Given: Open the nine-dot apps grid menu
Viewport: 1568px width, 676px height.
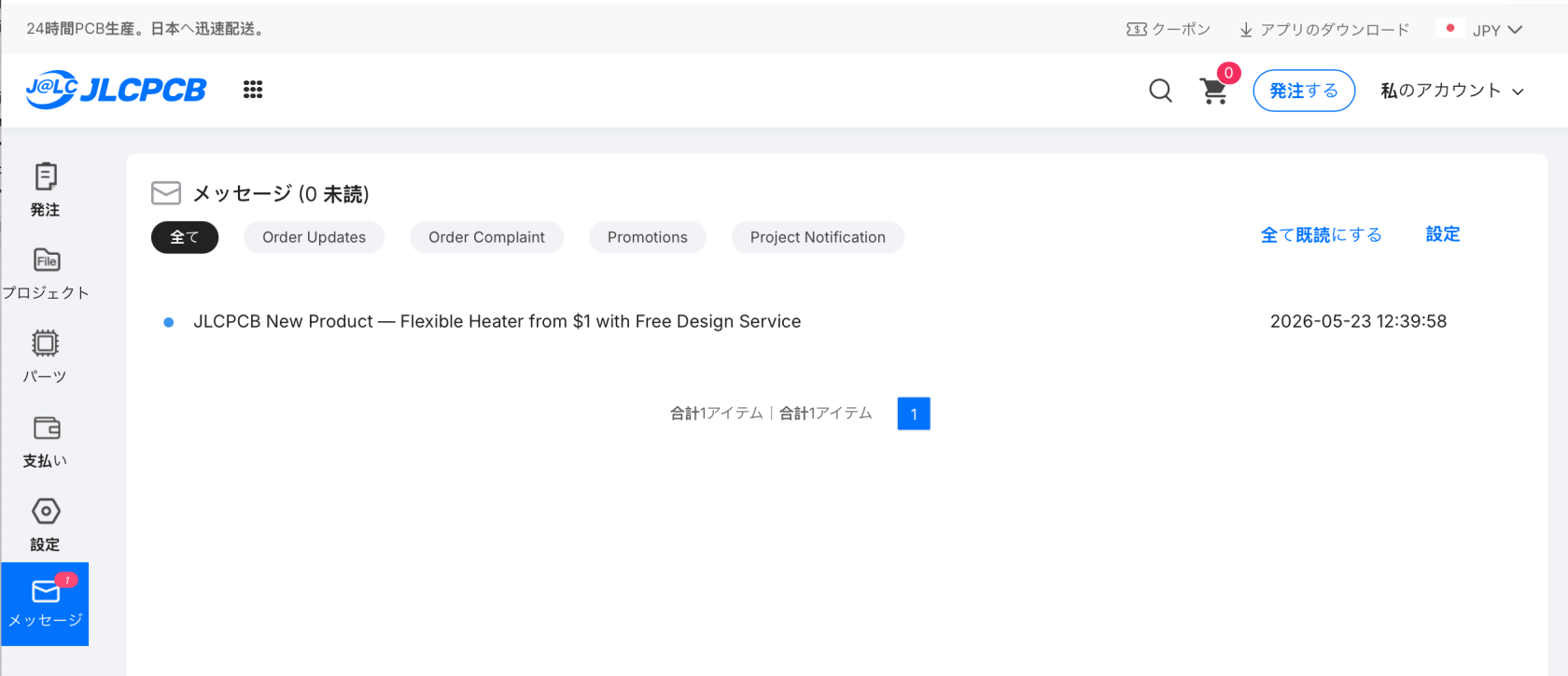Looking at the screenshot, I should pos(253,90).
